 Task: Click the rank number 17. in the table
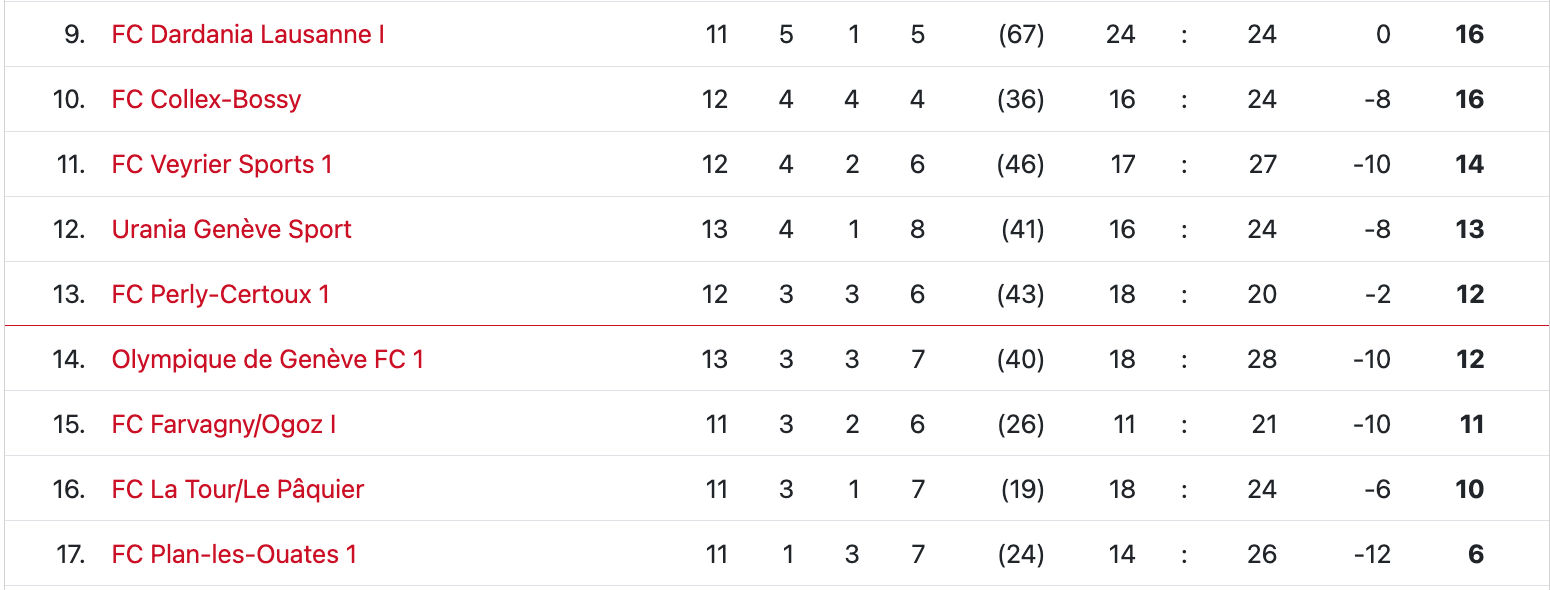70,555
